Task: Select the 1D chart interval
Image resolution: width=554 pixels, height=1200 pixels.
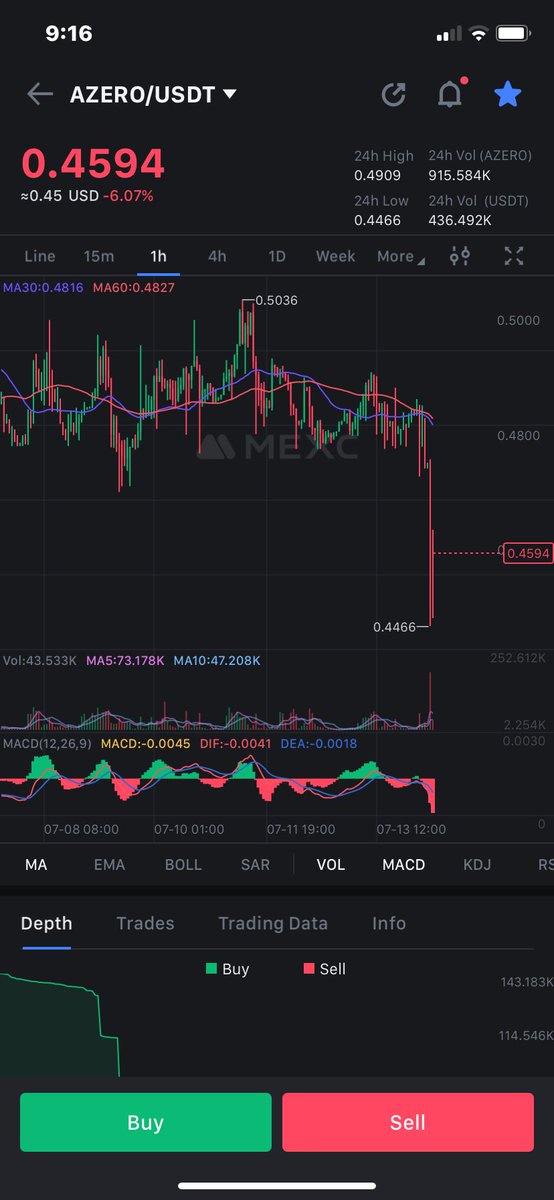Action: pos(277,256)
